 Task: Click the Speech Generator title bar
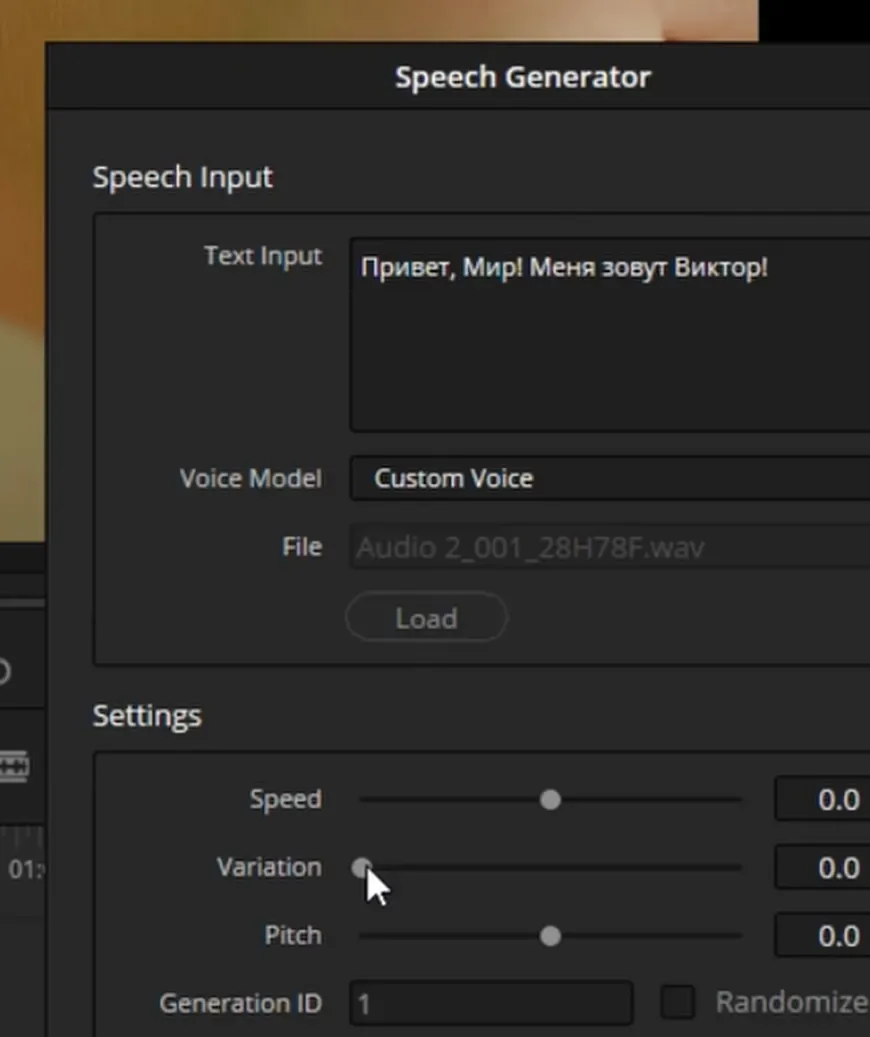[x=458, y=77]
